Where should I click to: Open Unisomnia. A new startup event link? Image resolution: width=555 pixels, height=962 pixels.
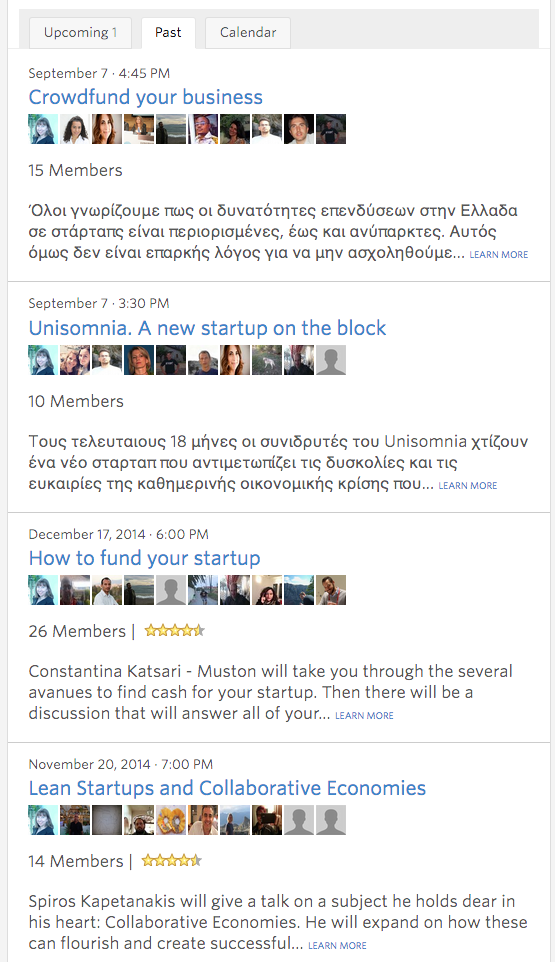click(x=207, y=328)
